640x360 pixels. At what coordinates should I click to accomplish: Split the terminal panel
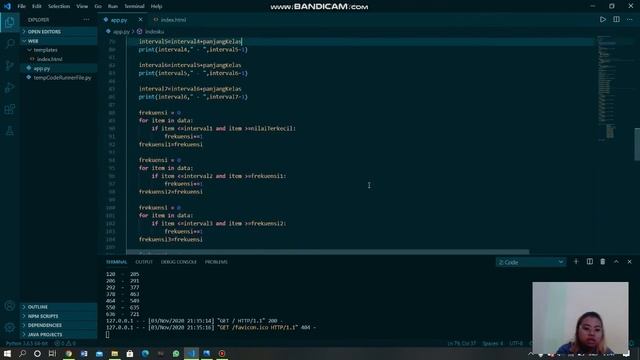pyautogui.click(x=589, y=262)
